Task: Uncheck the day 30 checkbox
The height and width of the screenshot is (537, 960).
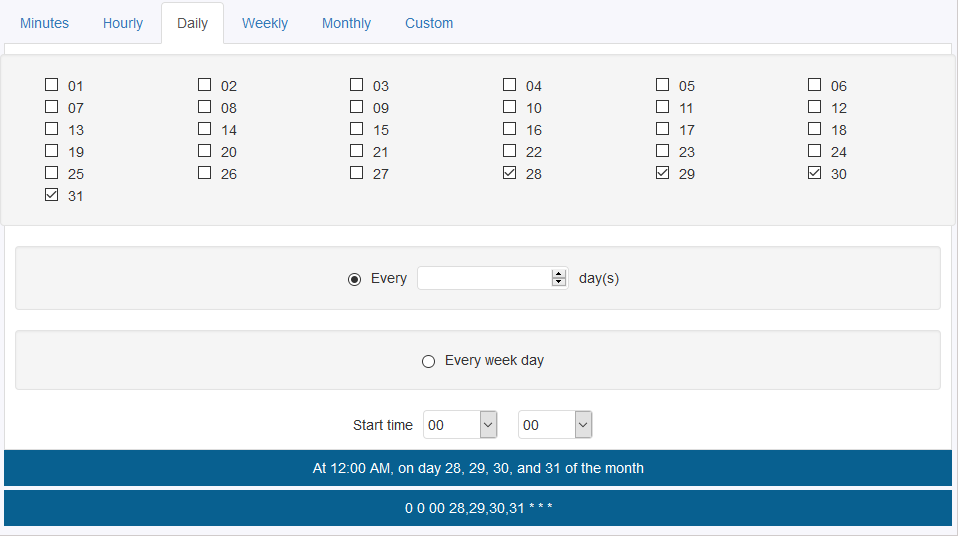Action: pos(814,173)
